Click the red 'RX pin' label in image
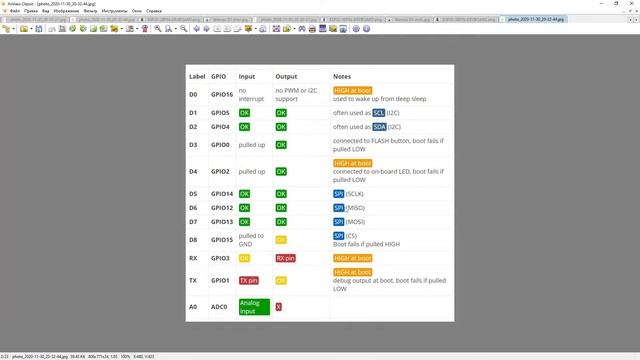640x360 pixels. click(x=285, y=258)
